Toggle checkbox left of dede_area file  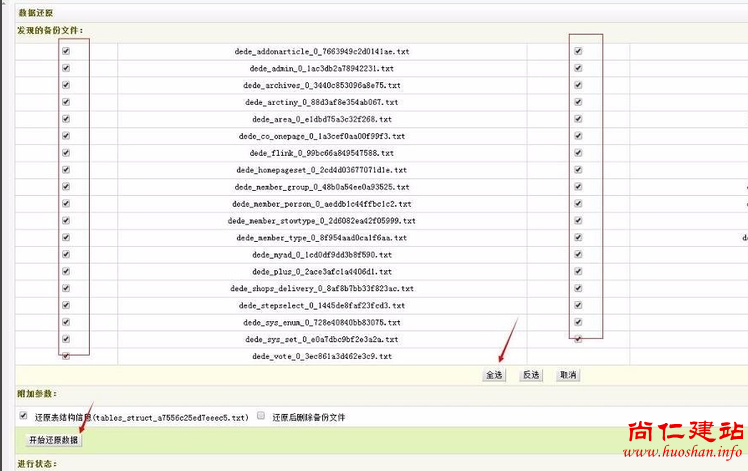point(66,119)
